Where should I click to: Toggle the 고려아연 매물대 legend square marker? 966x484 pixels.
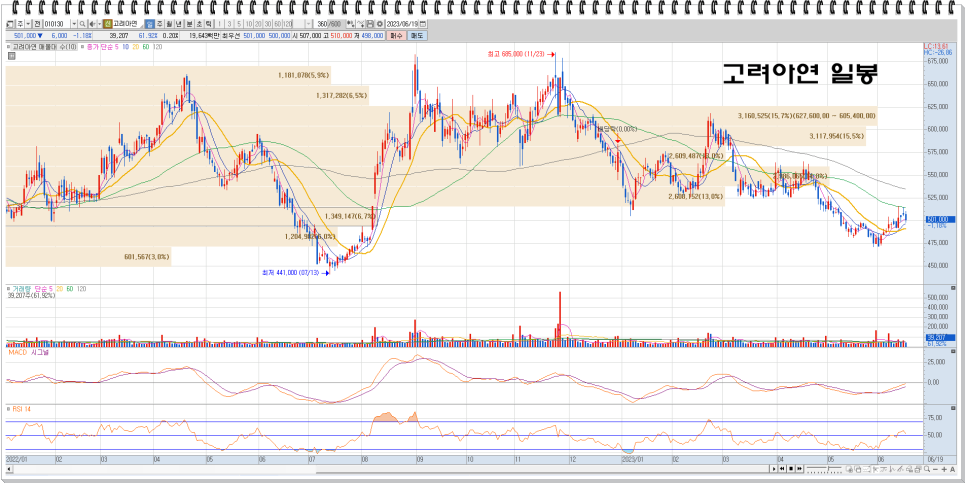[x=8, y=47]
